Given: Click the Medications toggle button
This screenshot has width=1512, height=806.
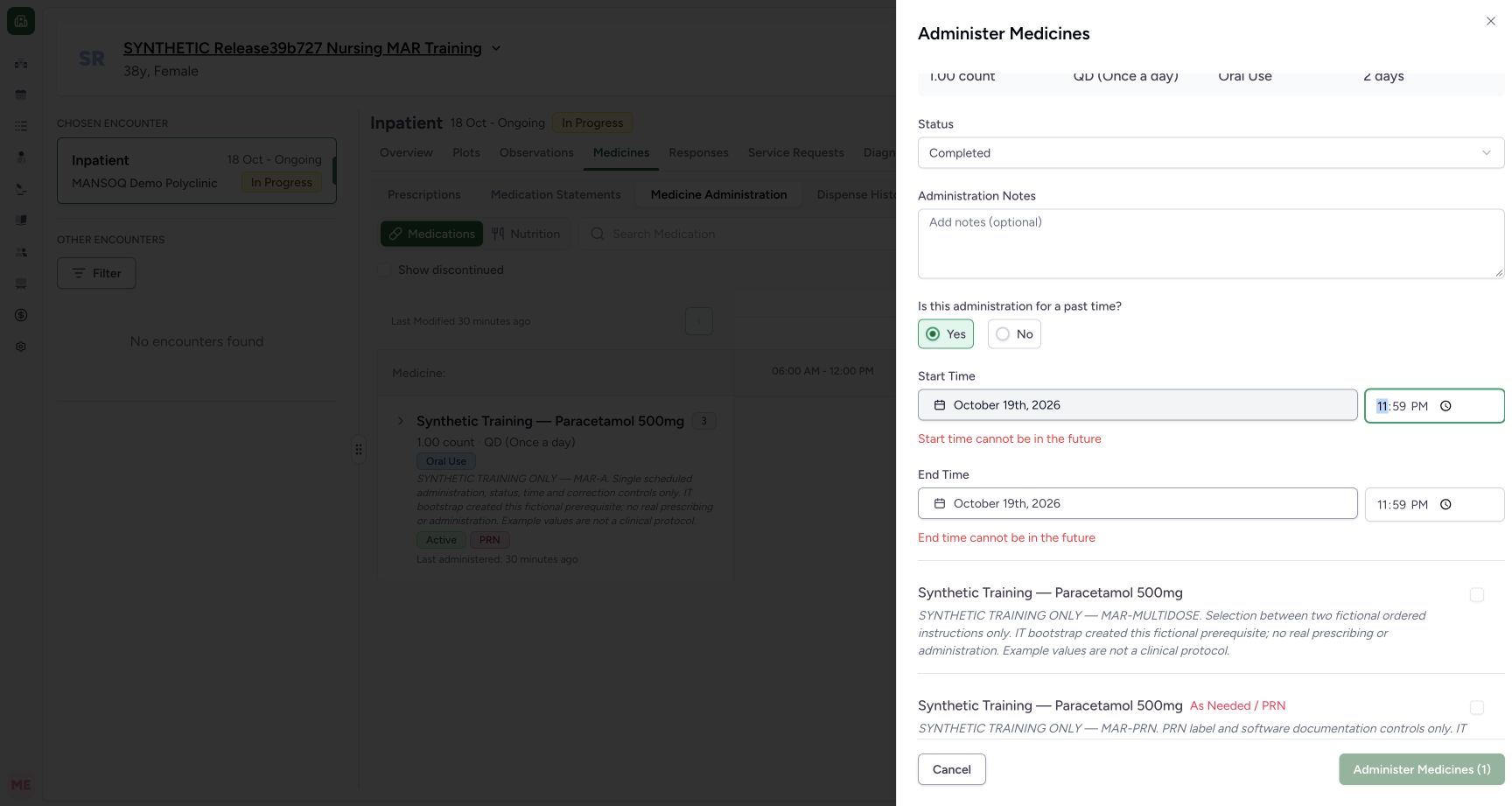Looking at the screenshot, I should [x=432, y=234].
